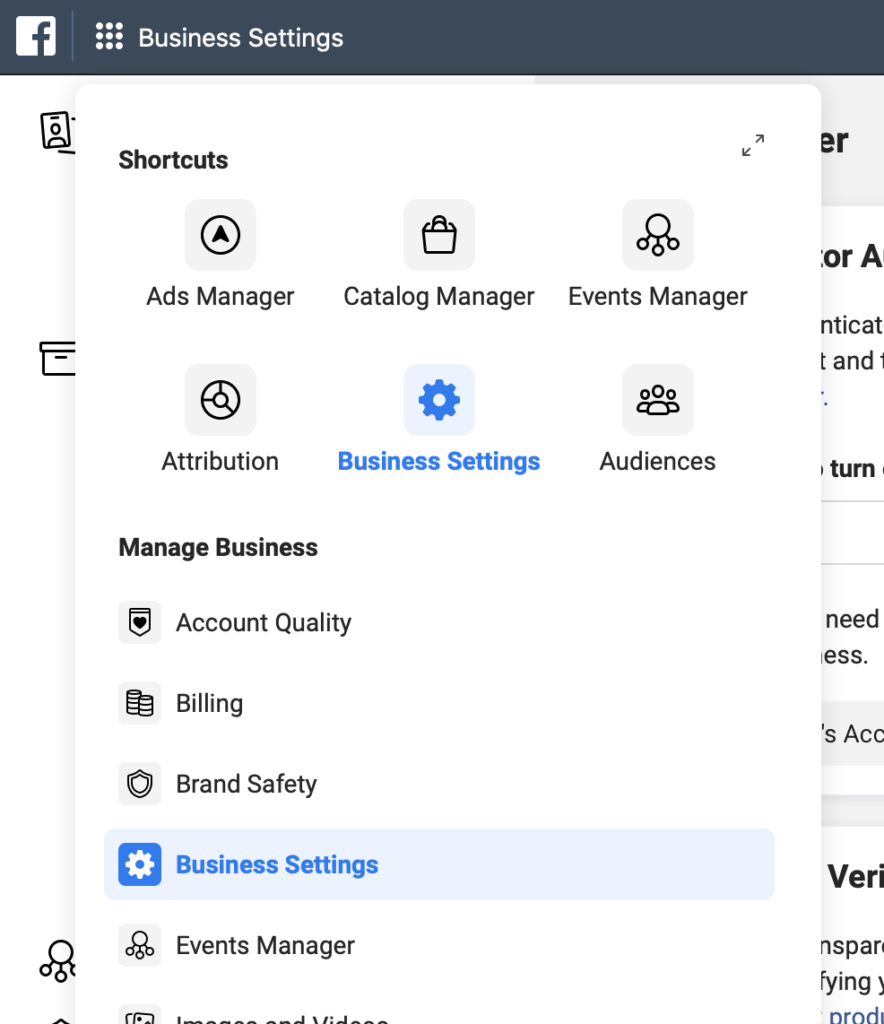Viewport: 884px width, 1024px height.
Task: Choose Brand Safety in the menu
Action: pos(246,785)
